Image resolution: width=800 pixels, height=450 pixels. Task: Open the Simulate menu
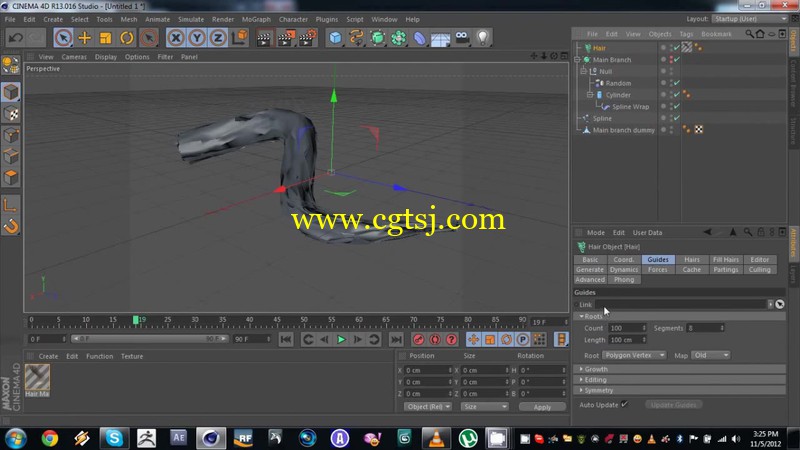click(x=191, y=19)
